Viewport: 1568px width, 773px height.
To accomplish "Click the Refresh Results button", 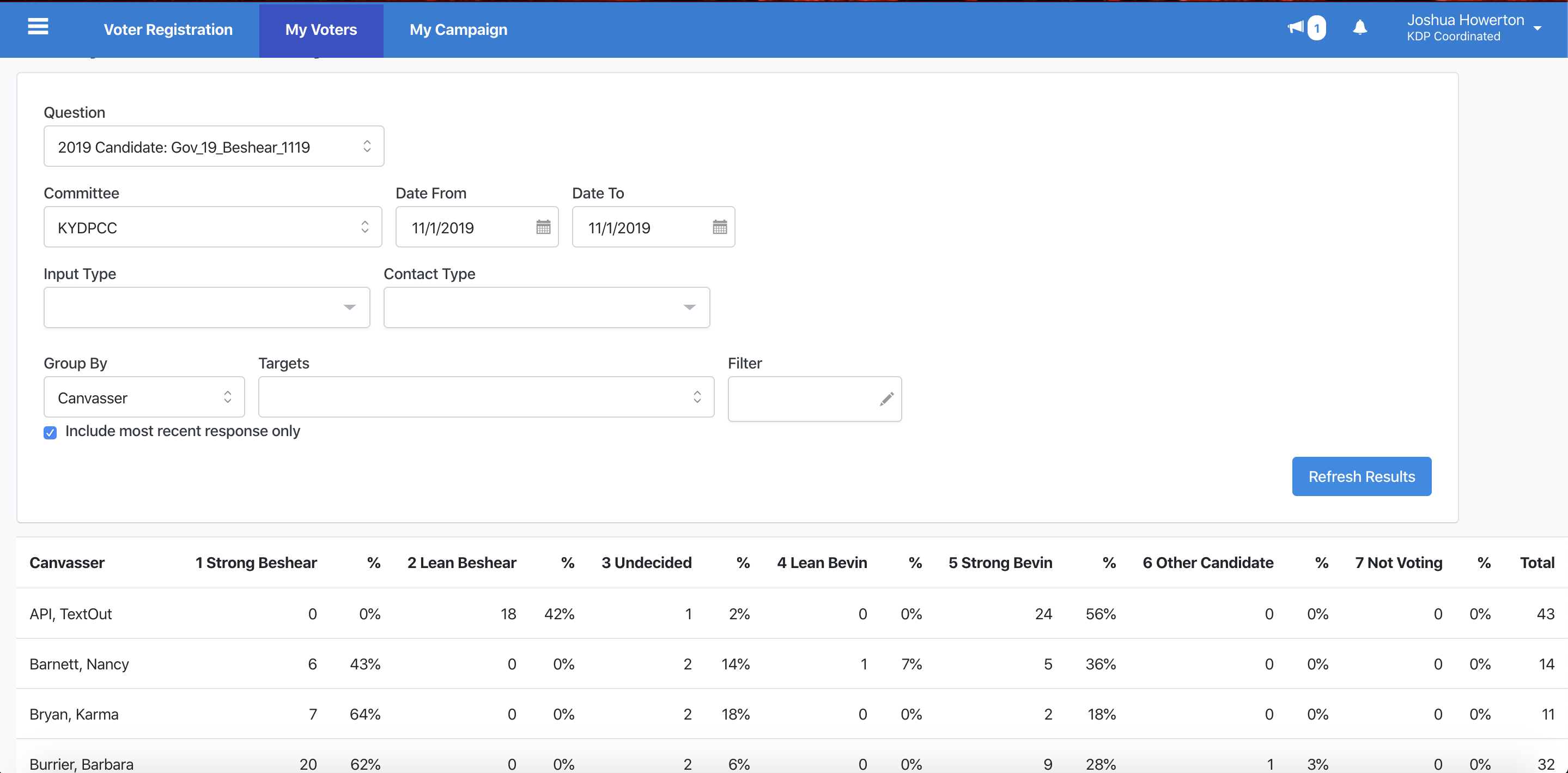I will (1361, 476).
